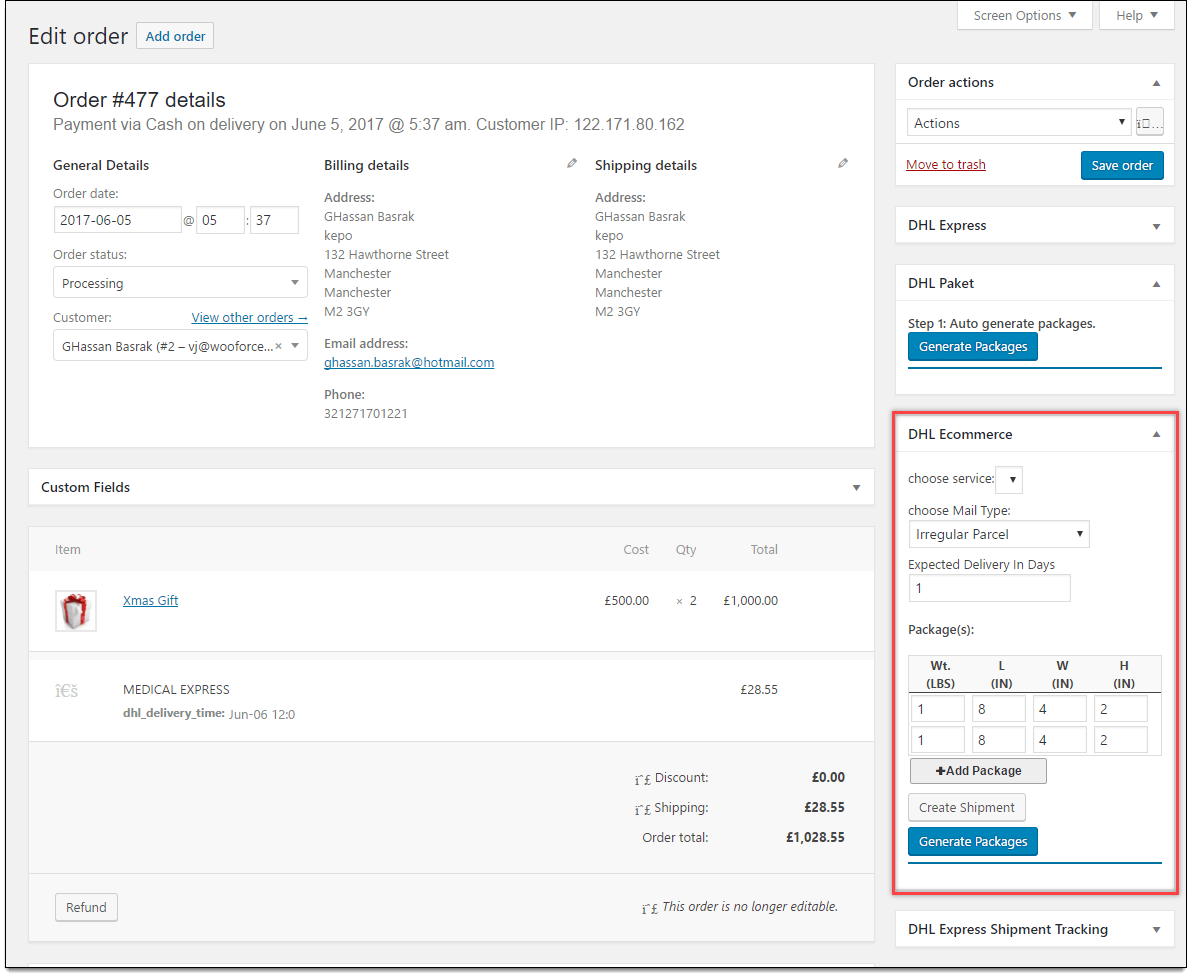Open the Screen Options menu
The image size is (1192, 978).
point(1024,15)
